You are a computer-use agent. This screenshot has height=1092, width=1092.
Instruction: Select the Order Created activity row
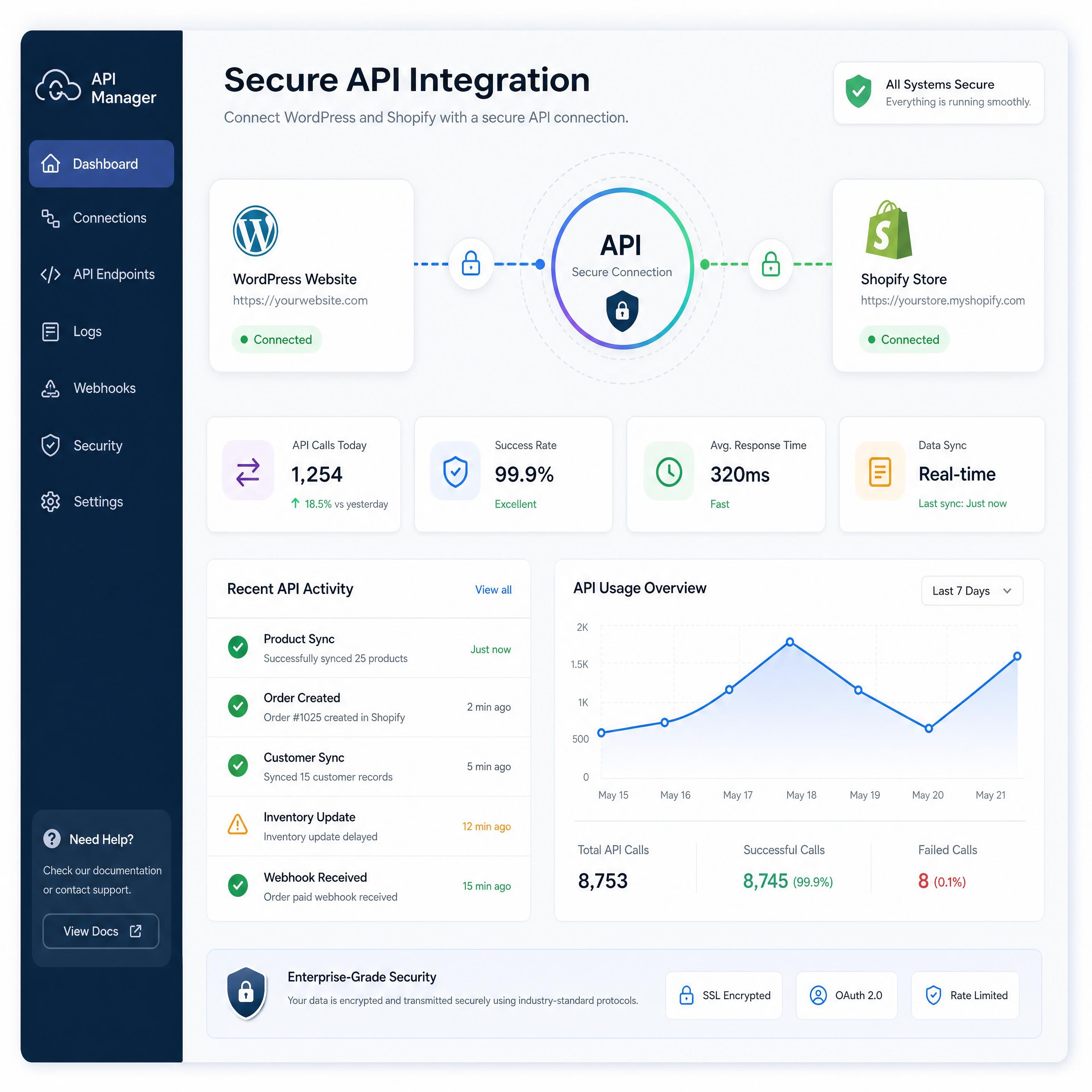pos(369,707)
